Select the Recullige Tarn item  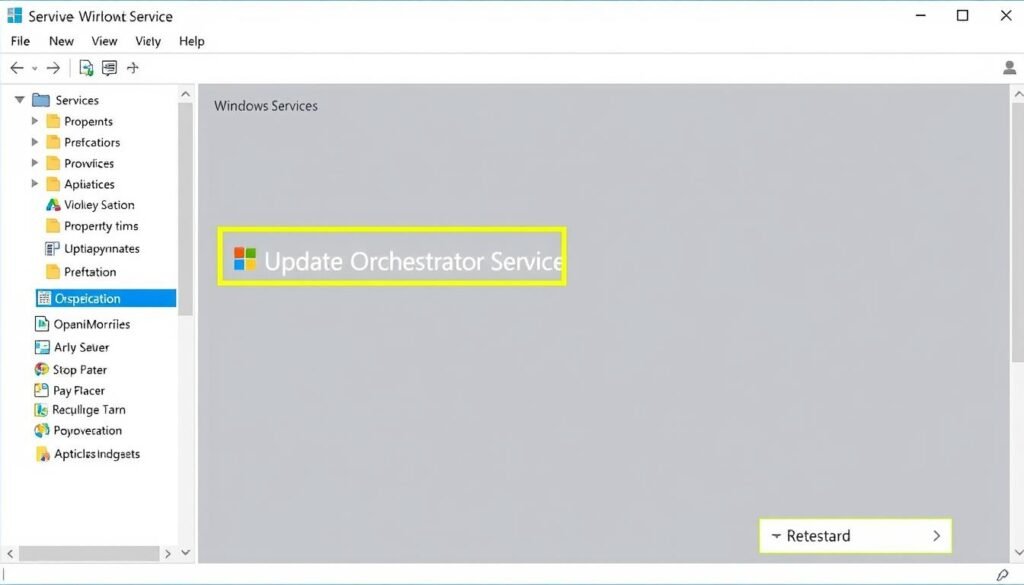[x=89, y=410]
